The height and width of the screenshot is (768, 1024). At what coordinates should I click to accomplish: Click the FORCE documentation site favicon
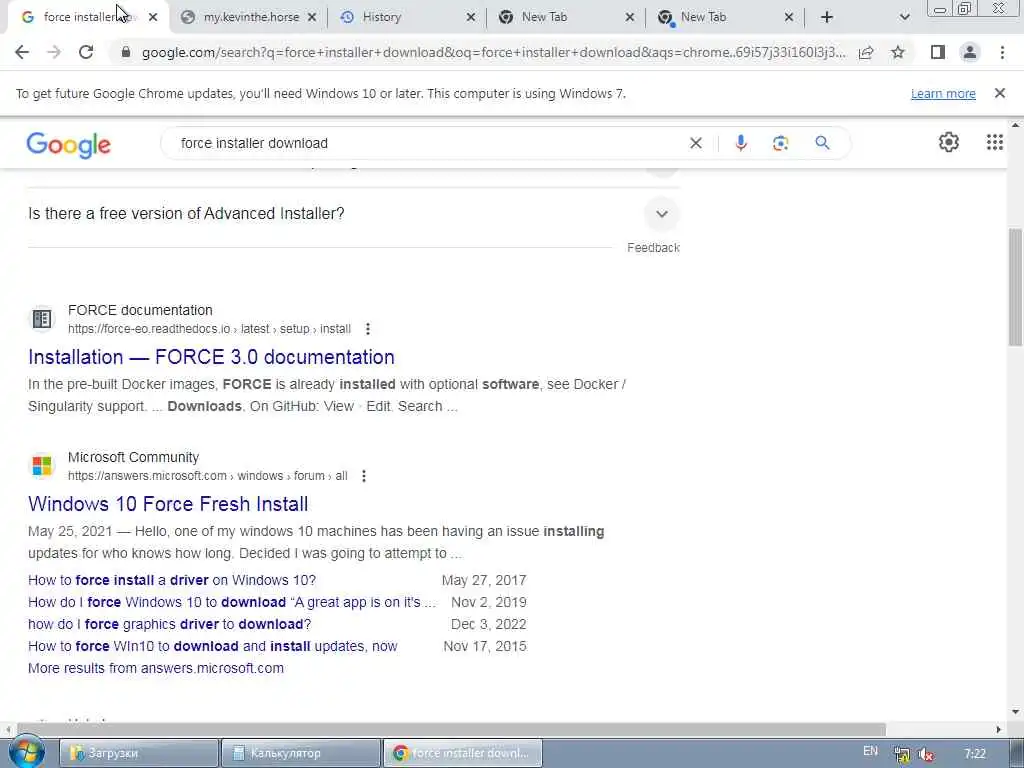[x=42, y=319]
